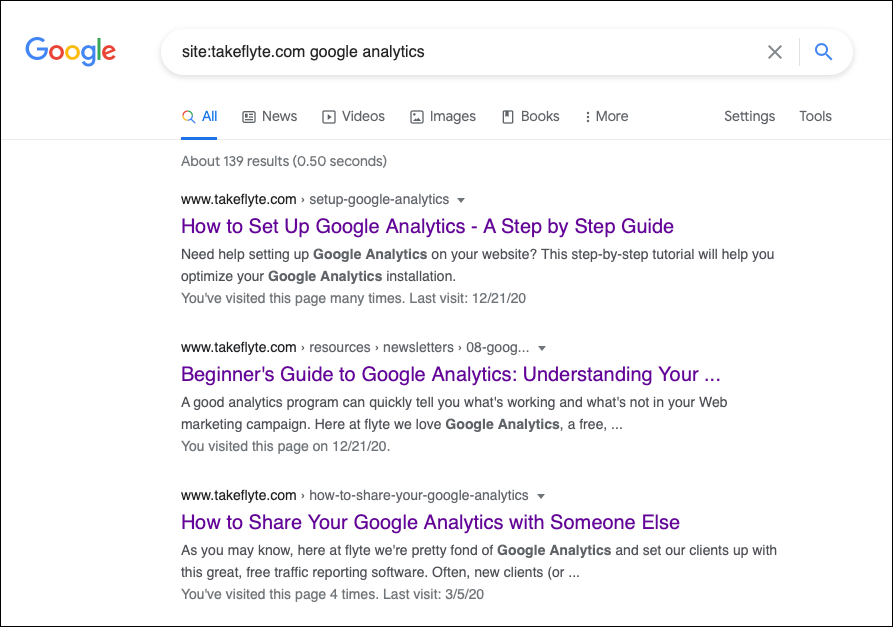Screen dimensions: 893x627
Task: Click the Books tab icon
Action: (x=508, y=117)
